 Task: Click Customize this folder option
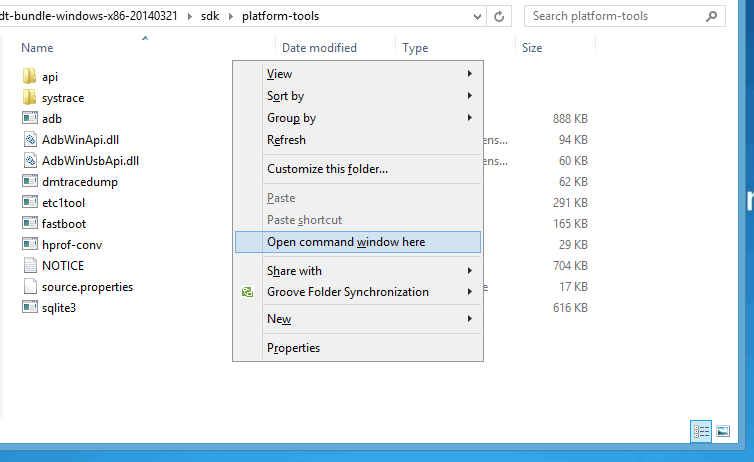tap(358, 169)
